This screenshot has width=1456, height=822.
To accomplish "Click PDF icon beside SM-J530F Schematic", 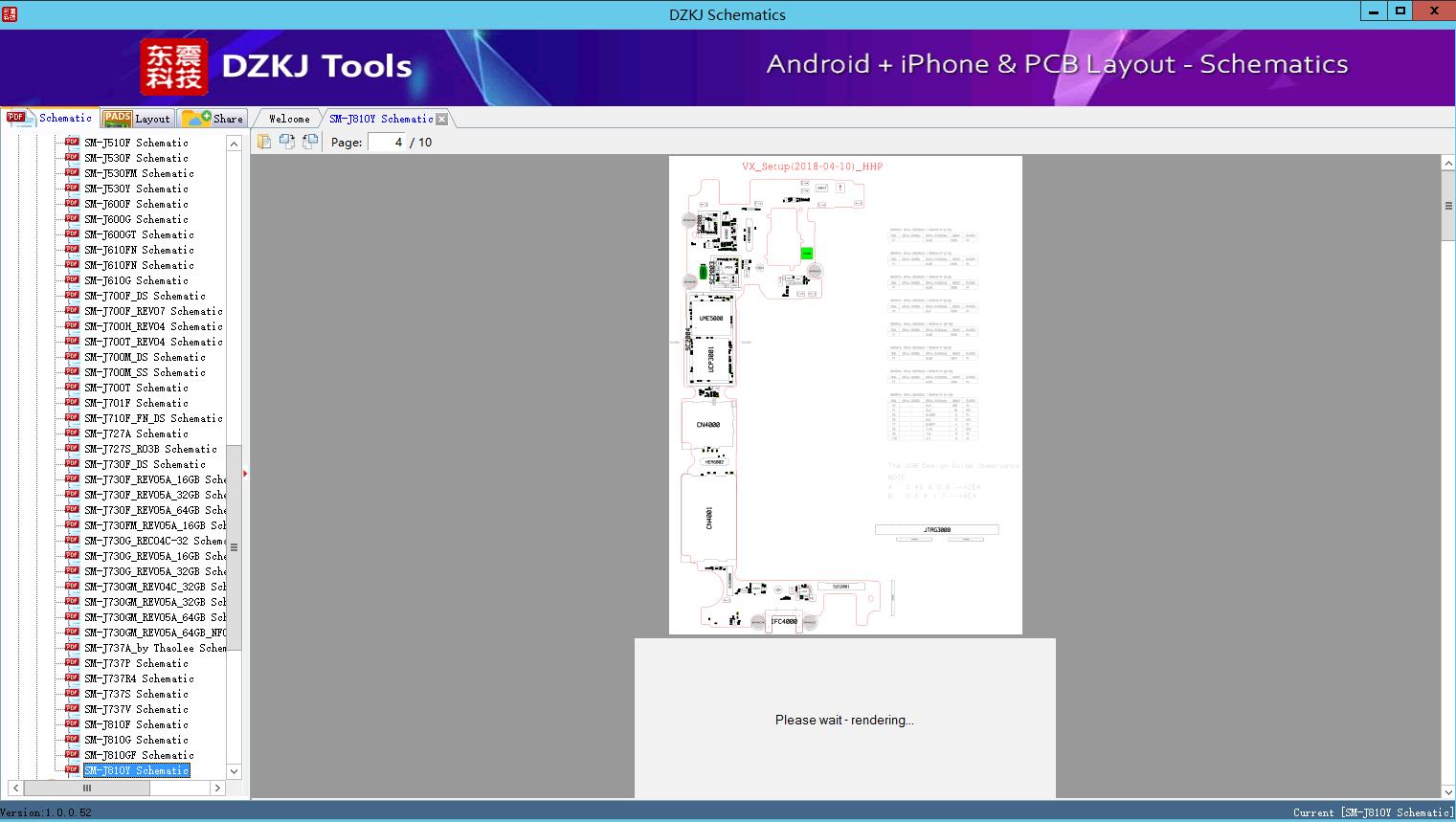I will (x=72, y=157).
